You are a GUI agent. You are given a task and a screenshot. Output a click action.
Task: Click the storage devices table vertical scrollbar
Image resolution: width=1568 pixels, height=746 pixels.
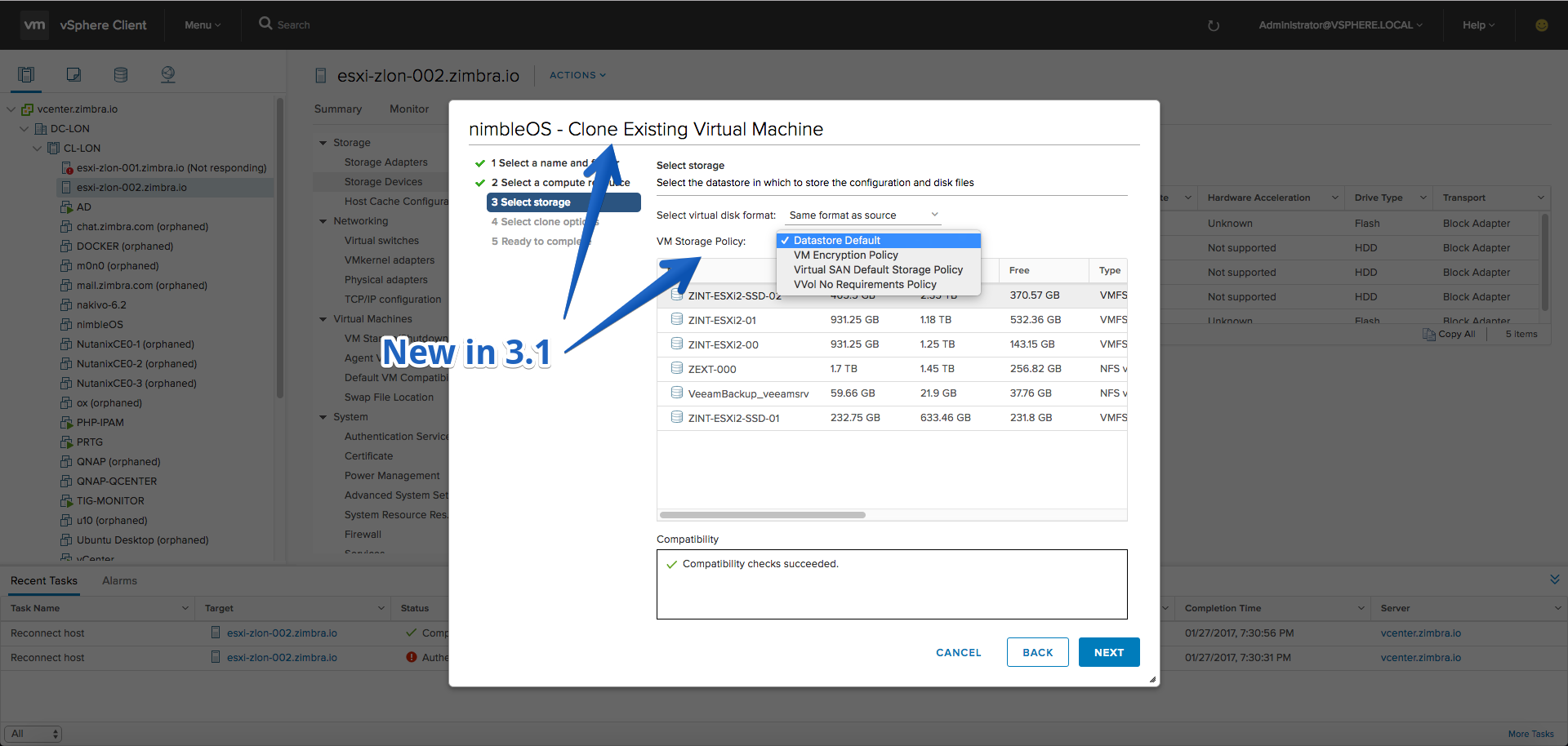click(x=1544, y=261)
